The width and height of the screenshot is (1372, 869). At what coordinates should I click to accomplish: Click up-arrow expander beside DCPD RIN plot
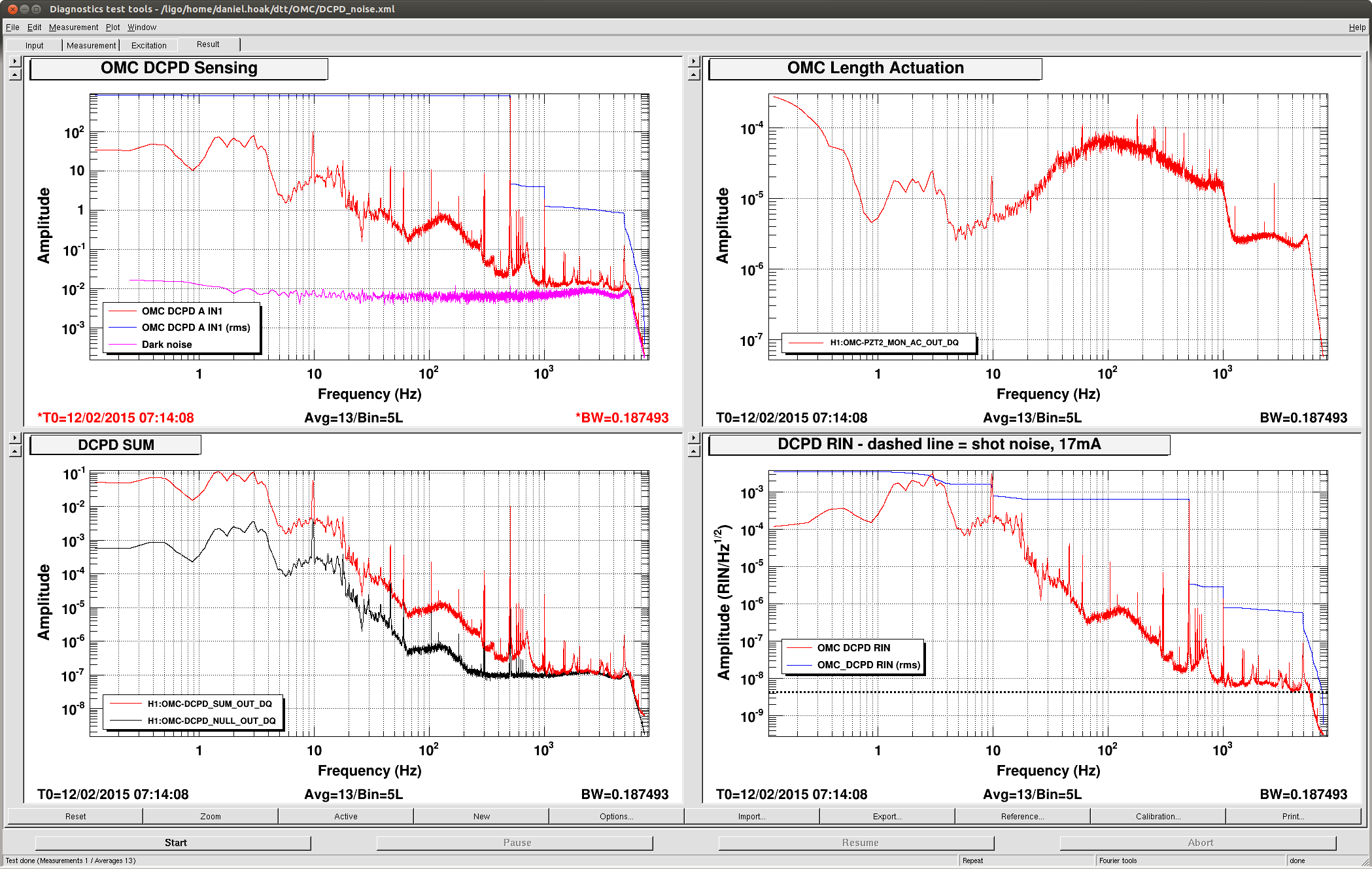click(694, 451)
